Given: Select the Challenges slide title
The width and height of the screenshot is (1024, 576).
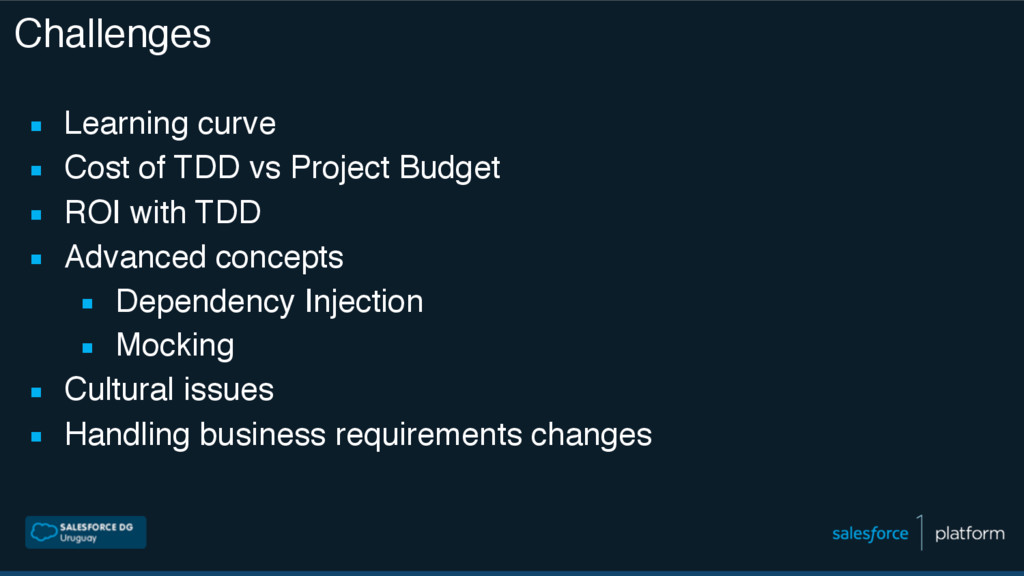Looking at the screenshot, I should pos(112,34).
